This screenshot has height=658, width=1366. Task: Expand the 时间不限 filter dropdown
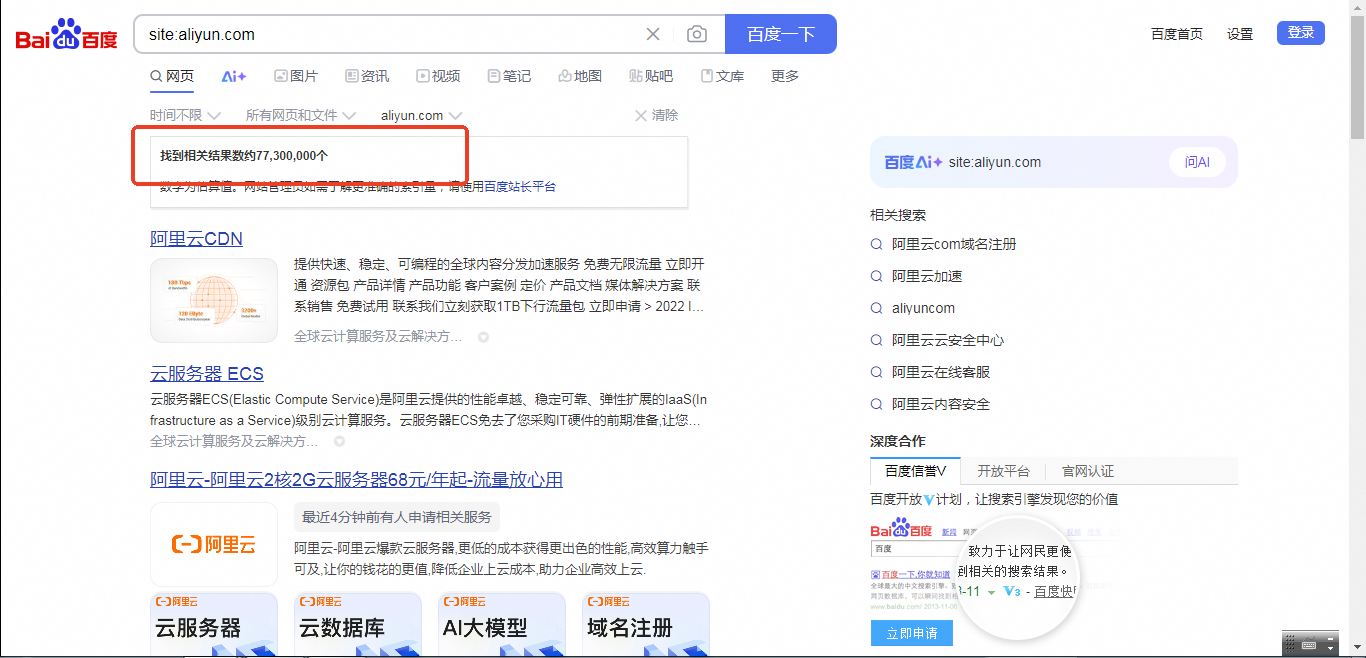[185, 115]
